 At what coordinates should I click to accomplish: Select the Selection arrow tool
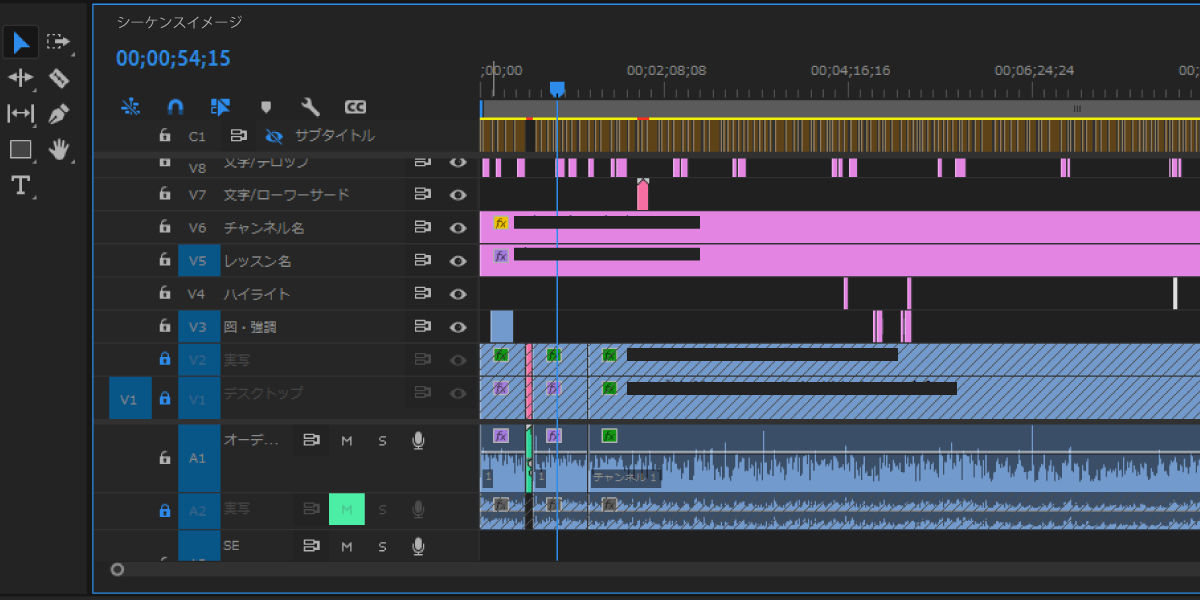point(21,42)
